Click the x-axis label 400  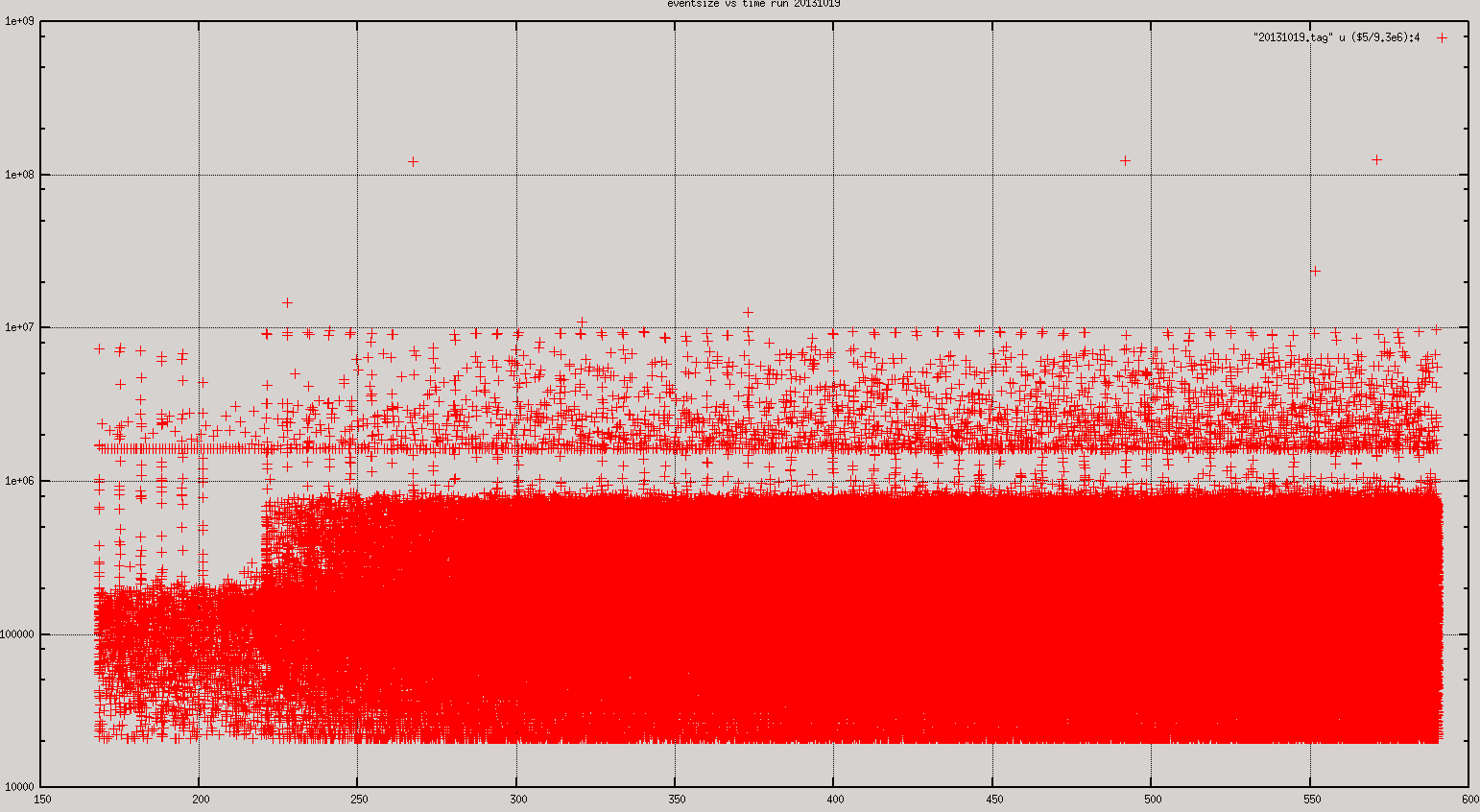[834, 799]
